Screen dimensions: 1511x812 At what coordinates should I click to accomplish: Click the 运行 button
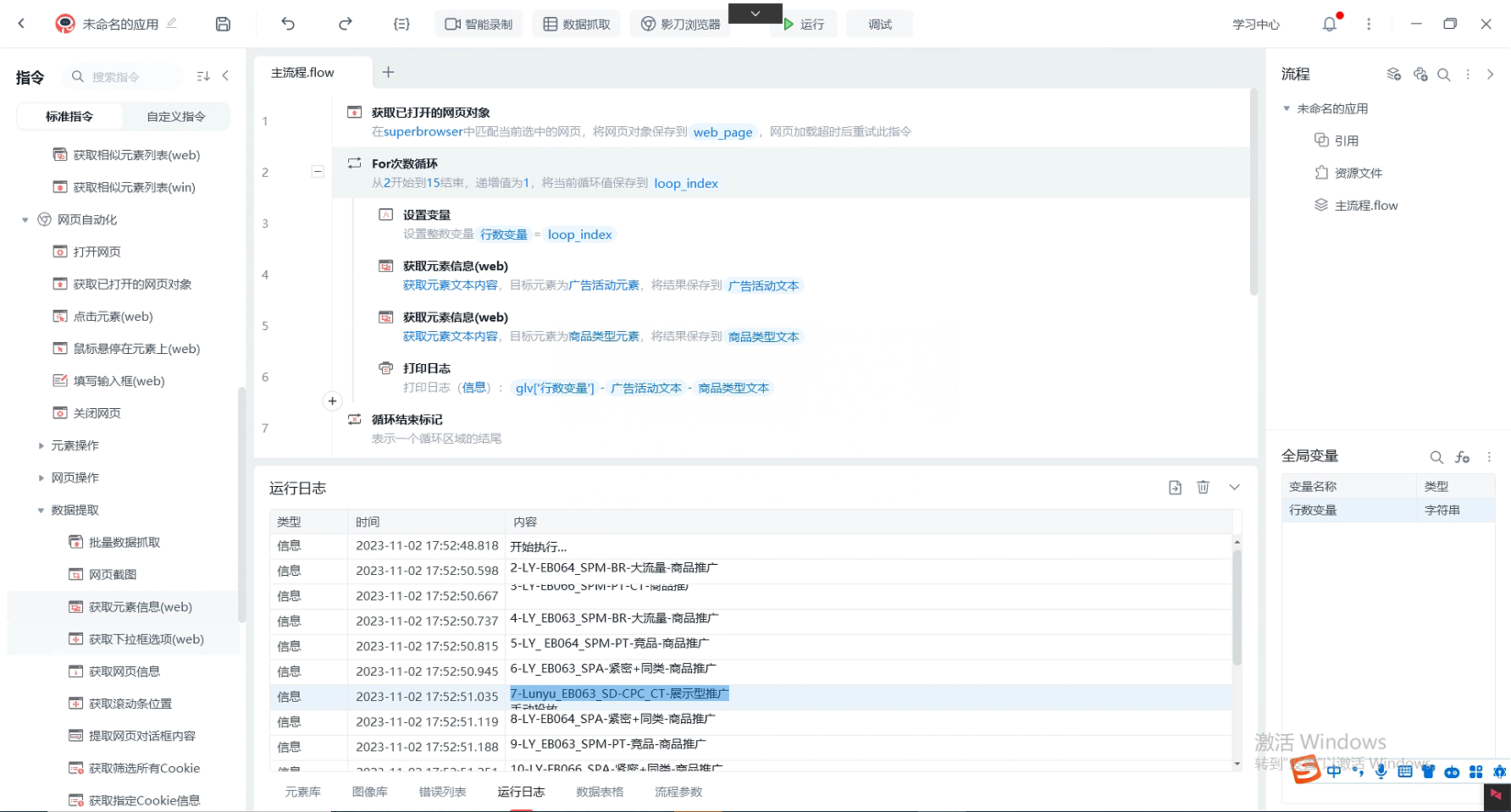click(803, 24)
